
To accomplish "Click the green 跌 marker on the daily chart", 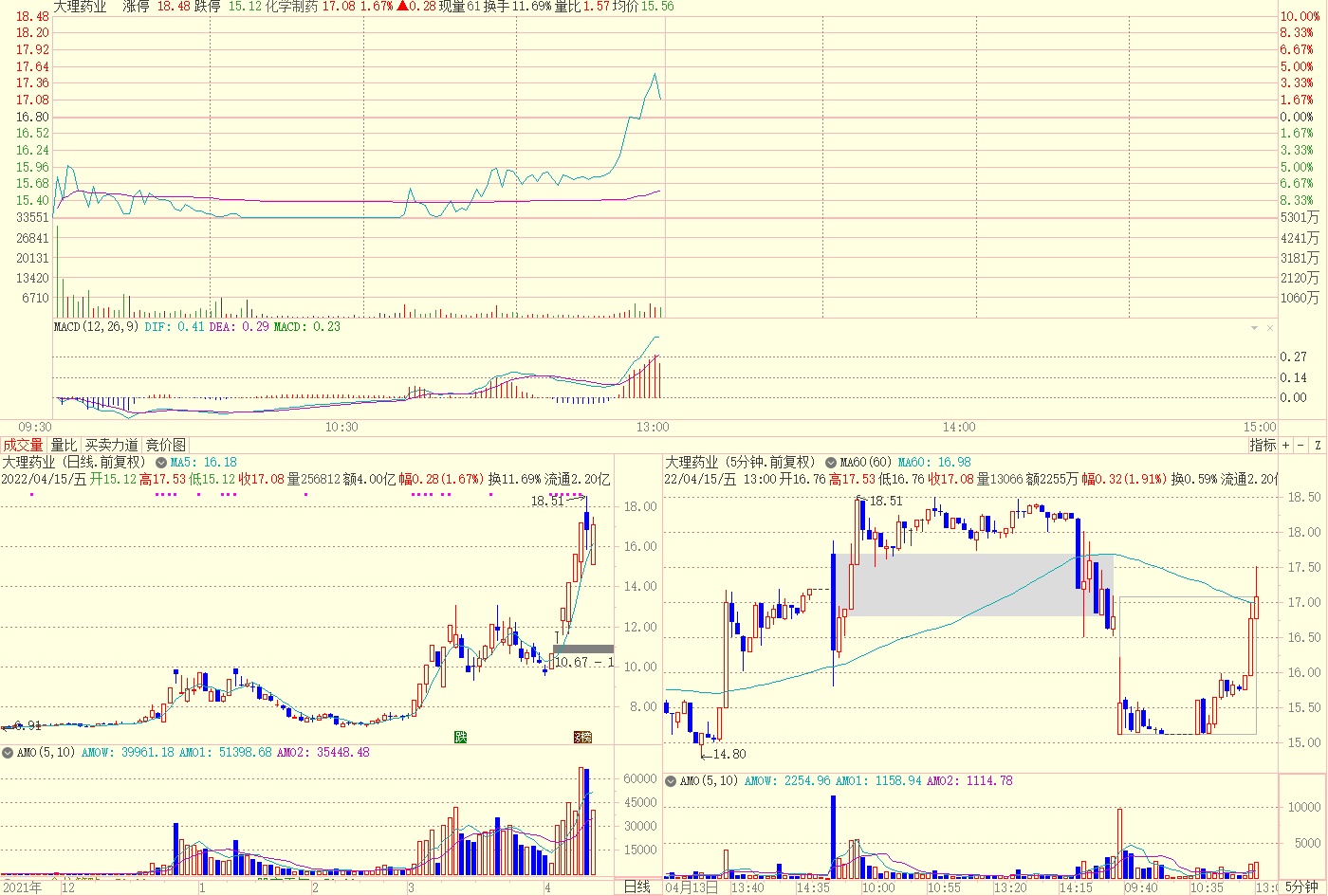I will coord(460,737).
